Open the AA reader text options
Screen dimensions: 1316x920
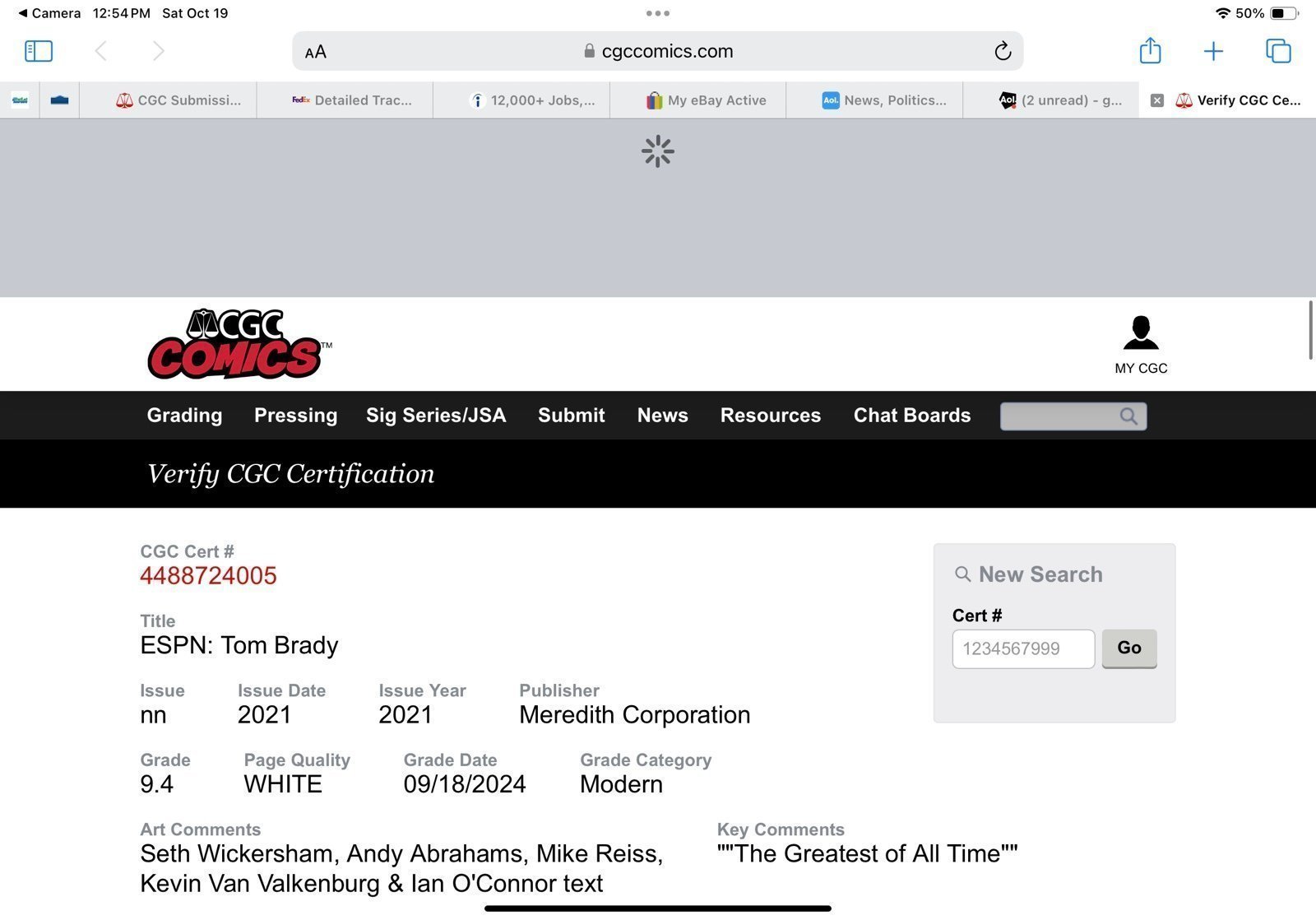coord(315,52)
